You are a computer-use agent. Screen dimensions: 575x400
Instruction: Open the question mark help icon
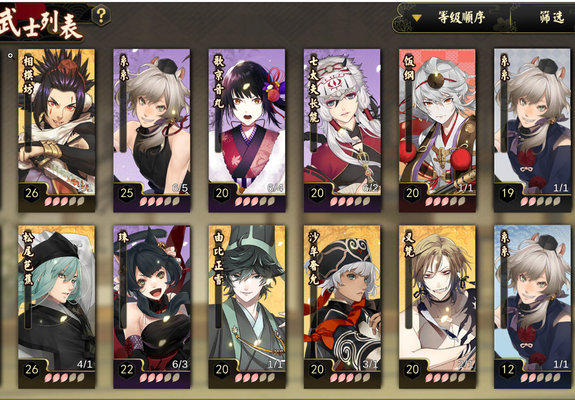coord(101,15)
